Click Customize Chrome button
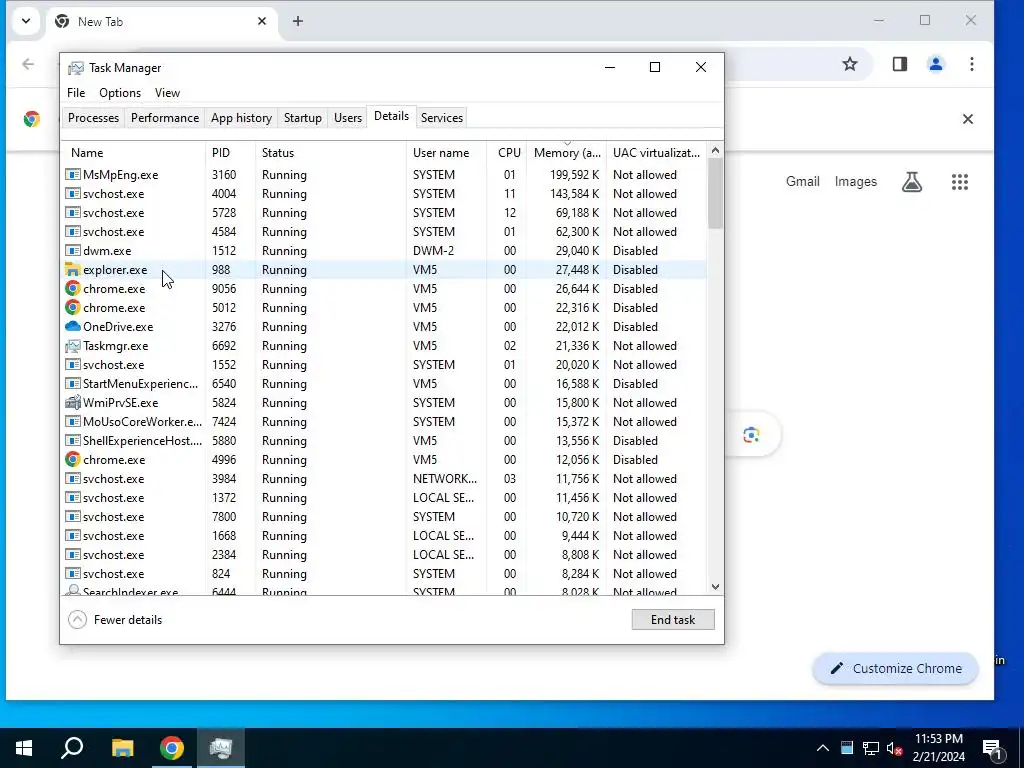Viewport: 1024px width, 768px height. pos(895,669)
